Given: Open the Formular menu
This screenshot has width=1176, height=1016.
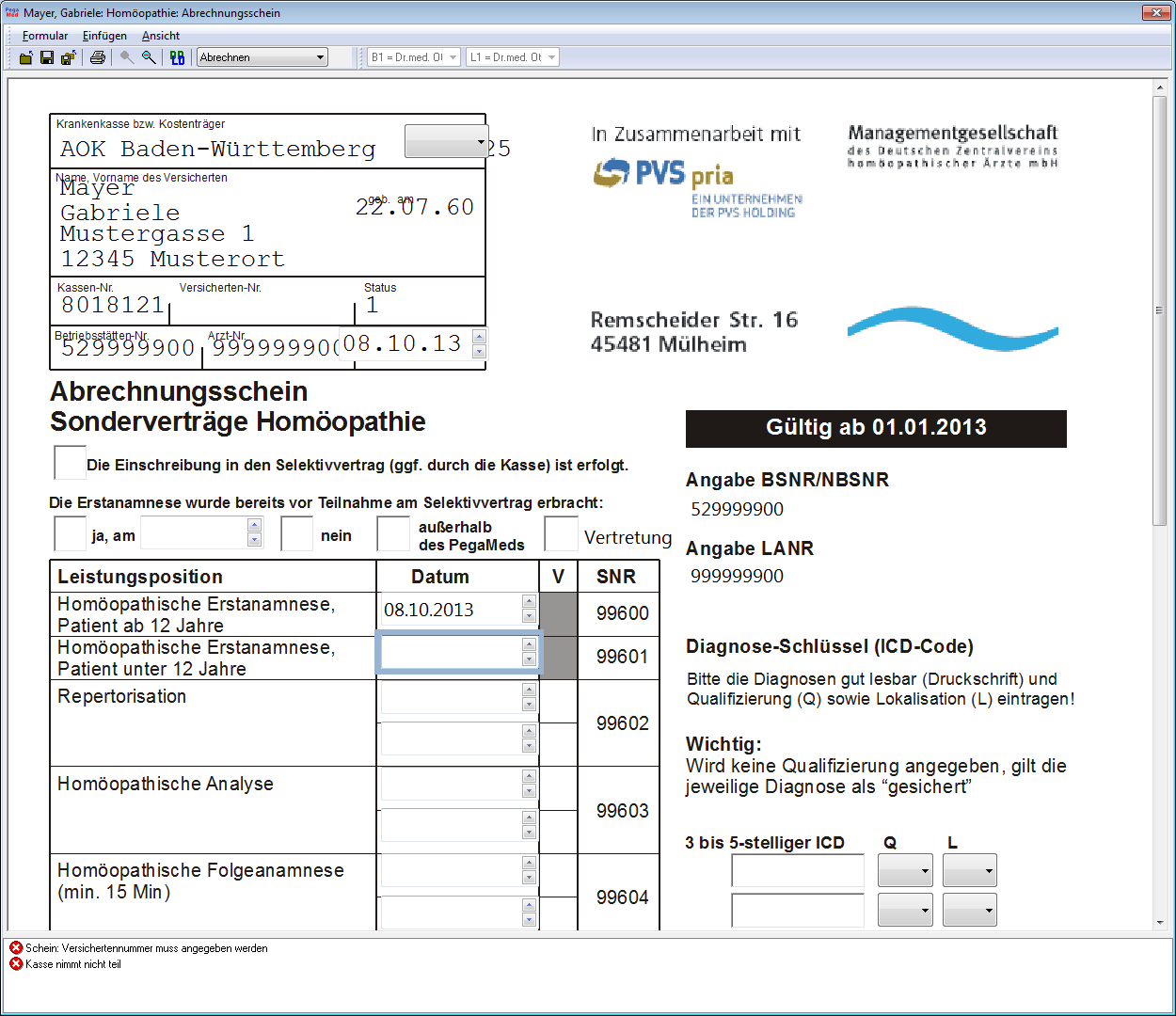Looking at the screenshot, I should click(x=45, y=36).
